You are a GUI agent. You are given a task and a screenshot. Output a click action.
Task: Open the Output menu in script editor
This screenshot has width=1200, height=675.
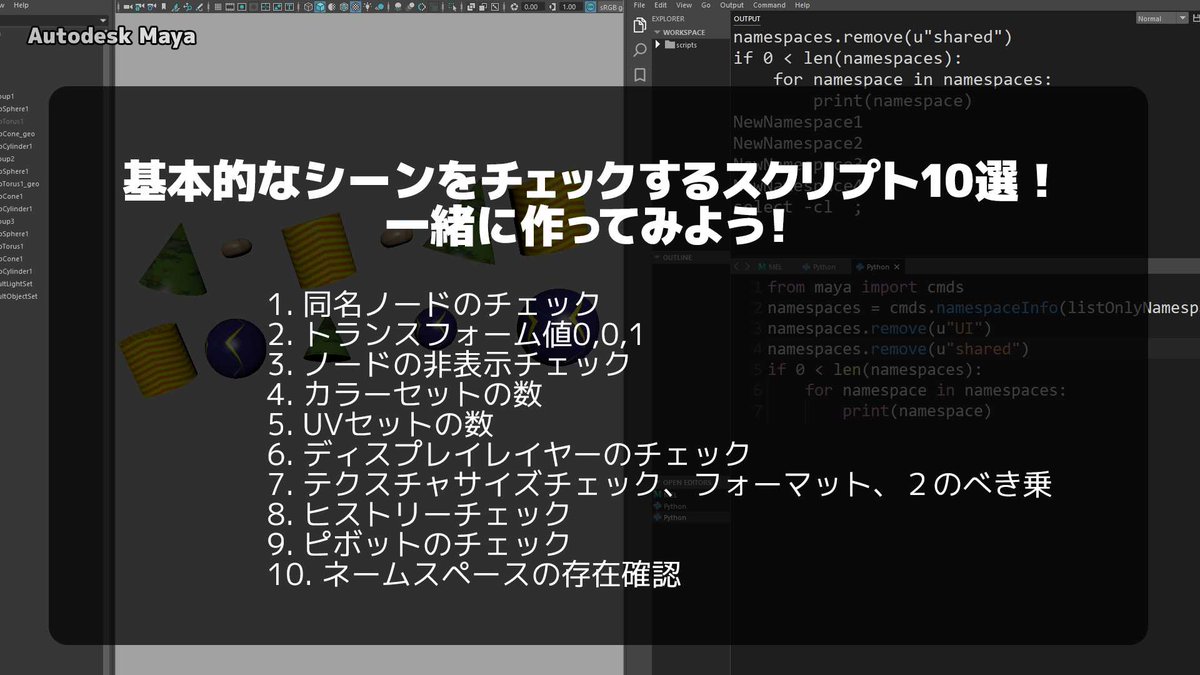(x=732, y=5)
